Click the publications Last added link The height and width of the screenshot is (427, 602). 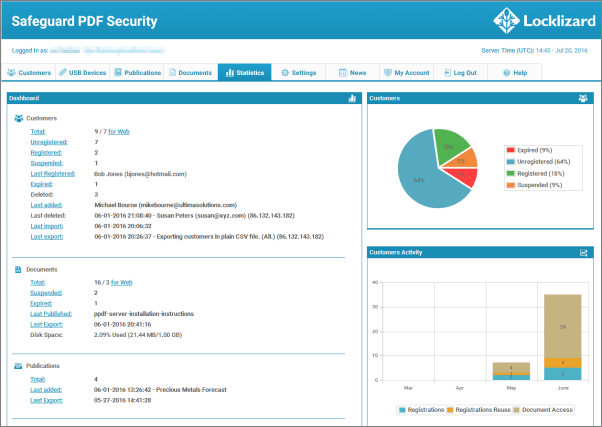46,390
